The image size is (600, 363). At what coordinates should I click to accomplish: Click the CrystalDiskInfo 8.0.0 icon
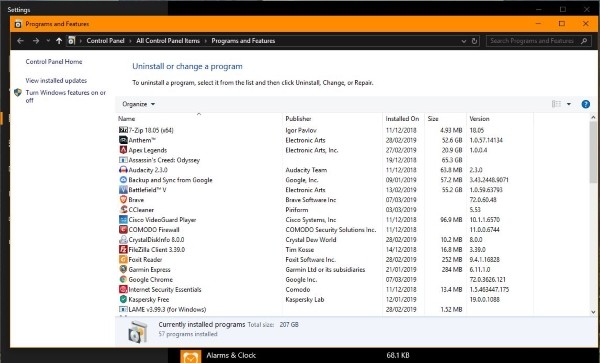point(123,239)
